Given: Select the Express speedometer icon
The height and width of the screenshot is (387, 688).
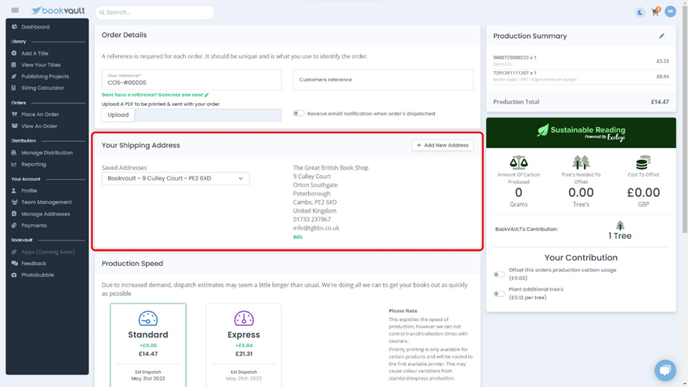Looking at the screenshot, I should tap(244, 319).
